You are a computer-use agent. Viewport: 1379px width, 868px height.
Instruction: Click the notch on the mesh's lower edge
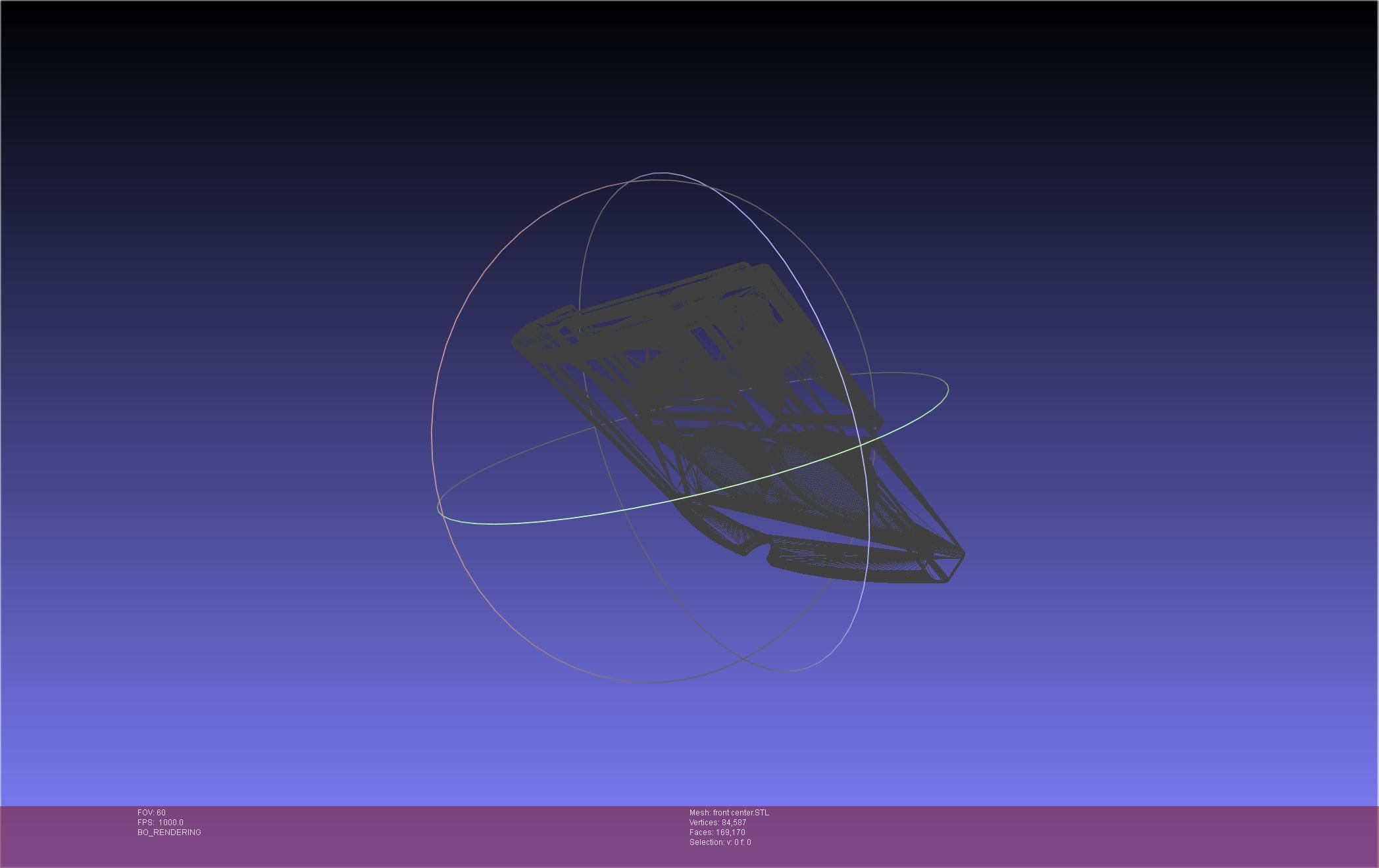tap(758, 551)
